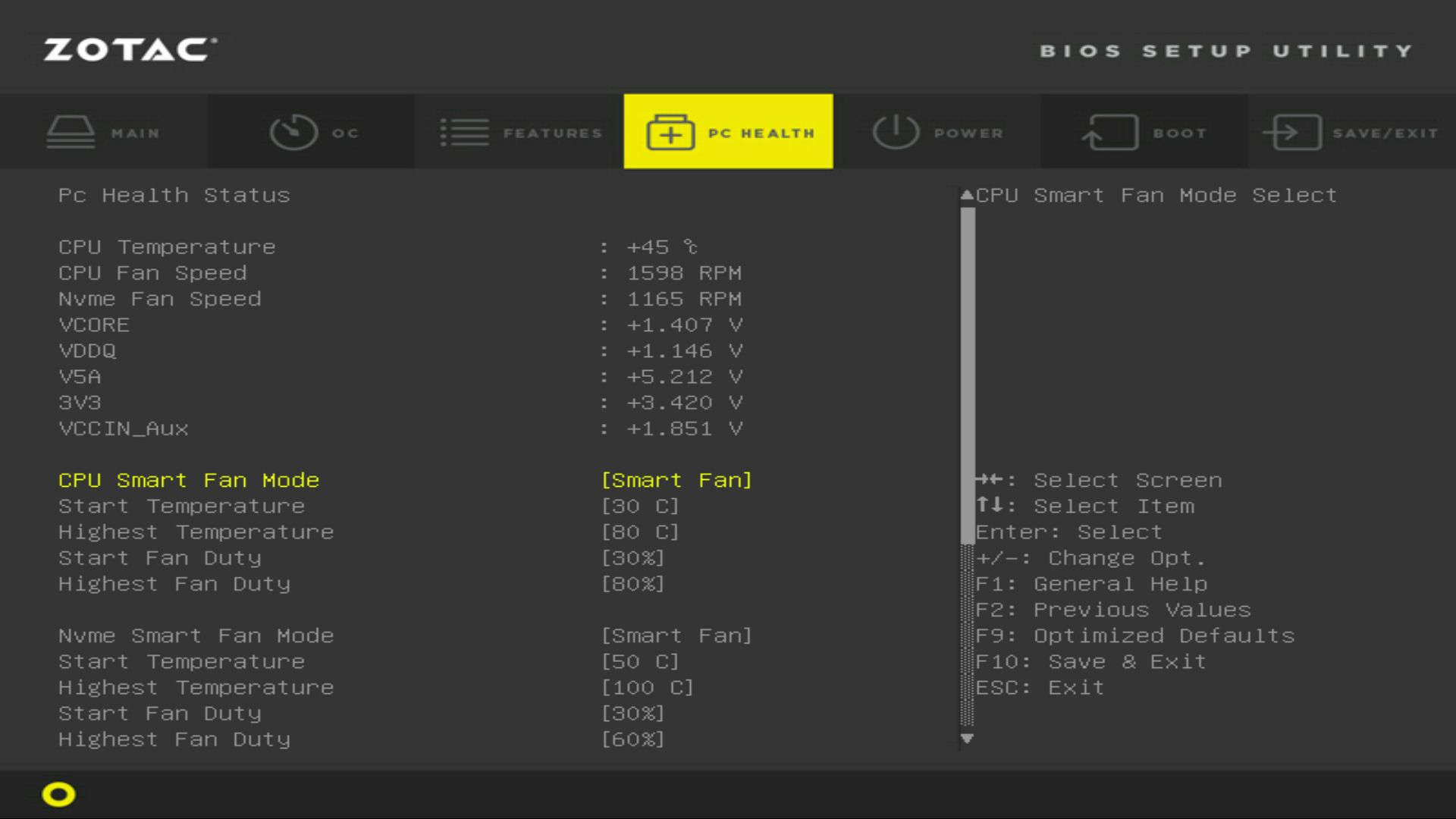Select Nvme Highest Fan Duty 60% value
This screenshot has width=1456, height=819.
(x=632, y=739)
